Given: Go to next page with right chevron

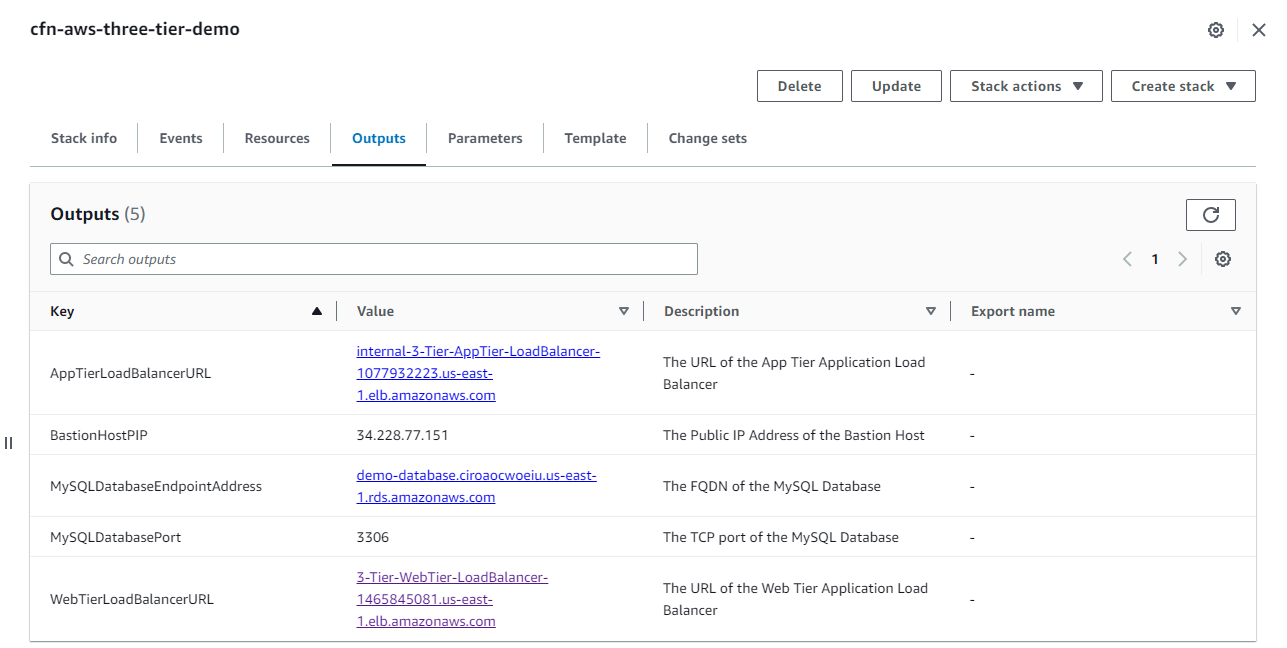Looking at the screenshot, I should tap(1182, 258).
